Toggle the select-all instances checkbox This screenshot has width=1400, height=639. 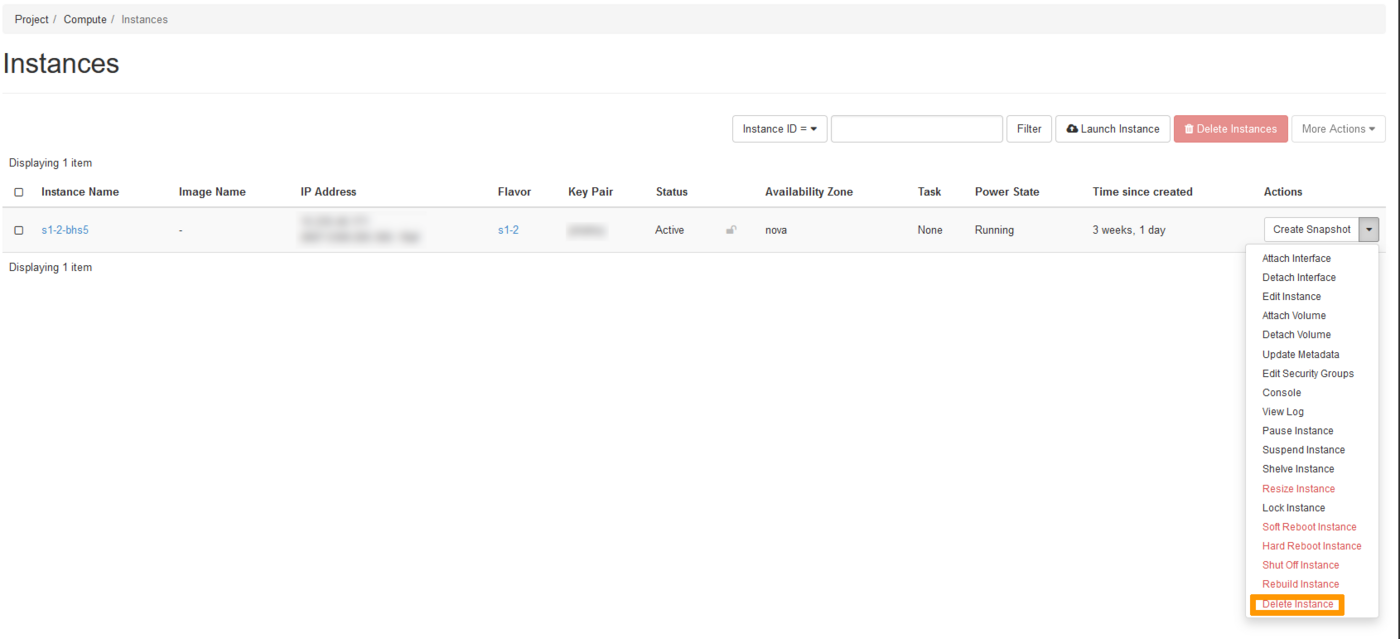19,192
